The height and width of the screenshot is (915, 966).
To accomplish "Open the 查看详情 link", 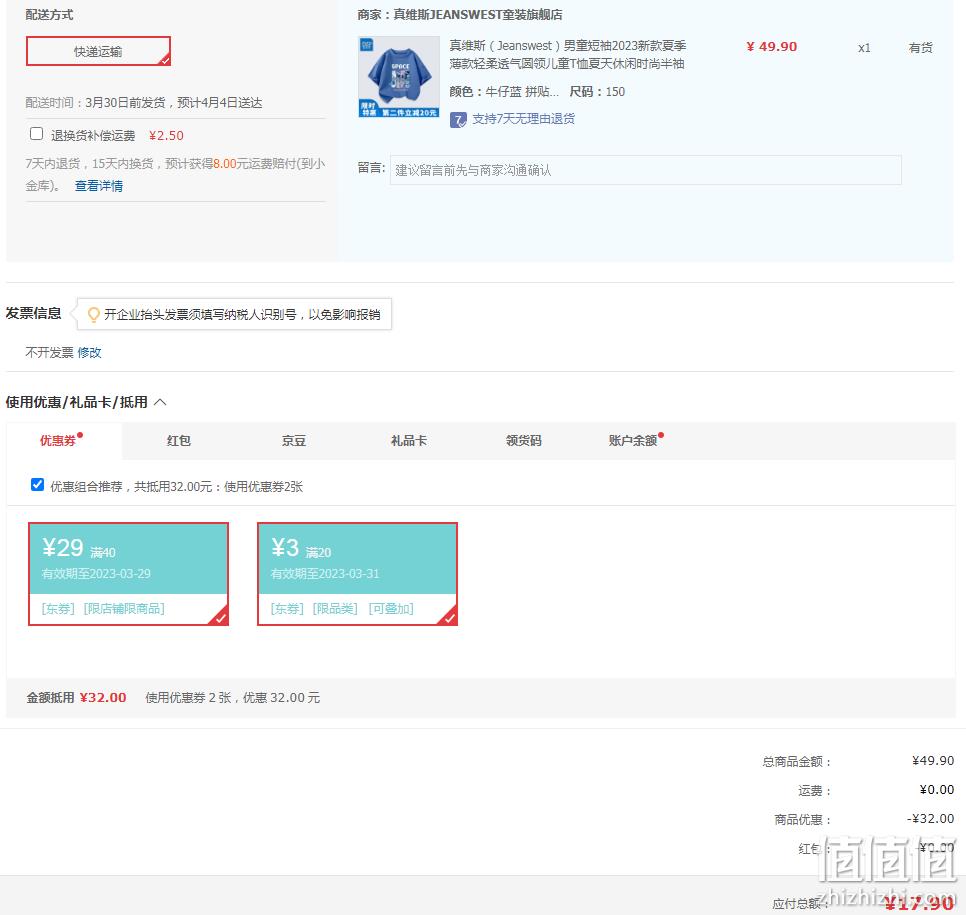I will [x=99, y=185].
